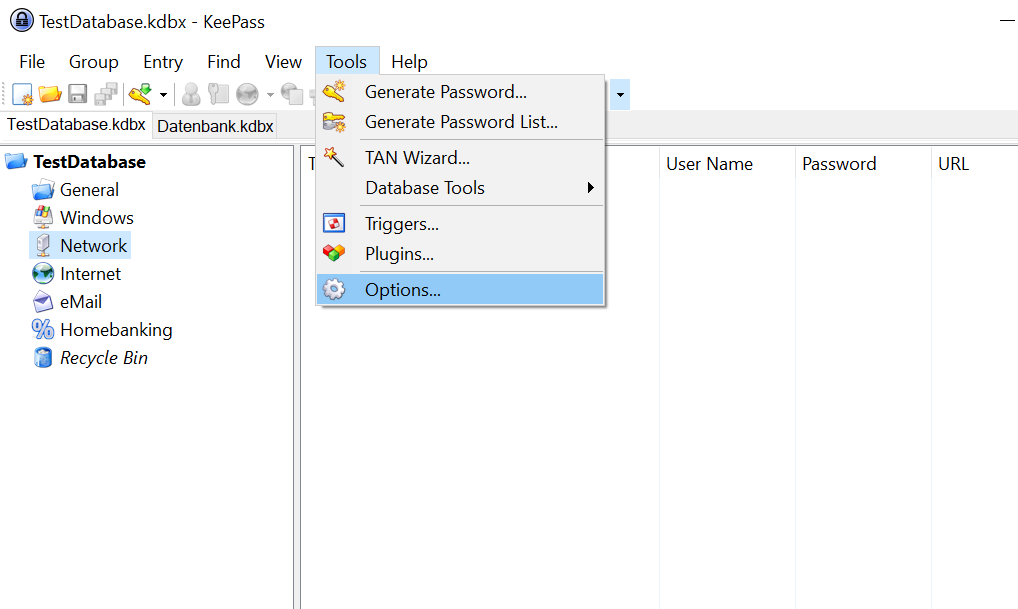Click the TestDatabase folder icon
Image resolution: width=1018 pixels, height=609 pixels.
pyautogui.click(x=16, y=161)
